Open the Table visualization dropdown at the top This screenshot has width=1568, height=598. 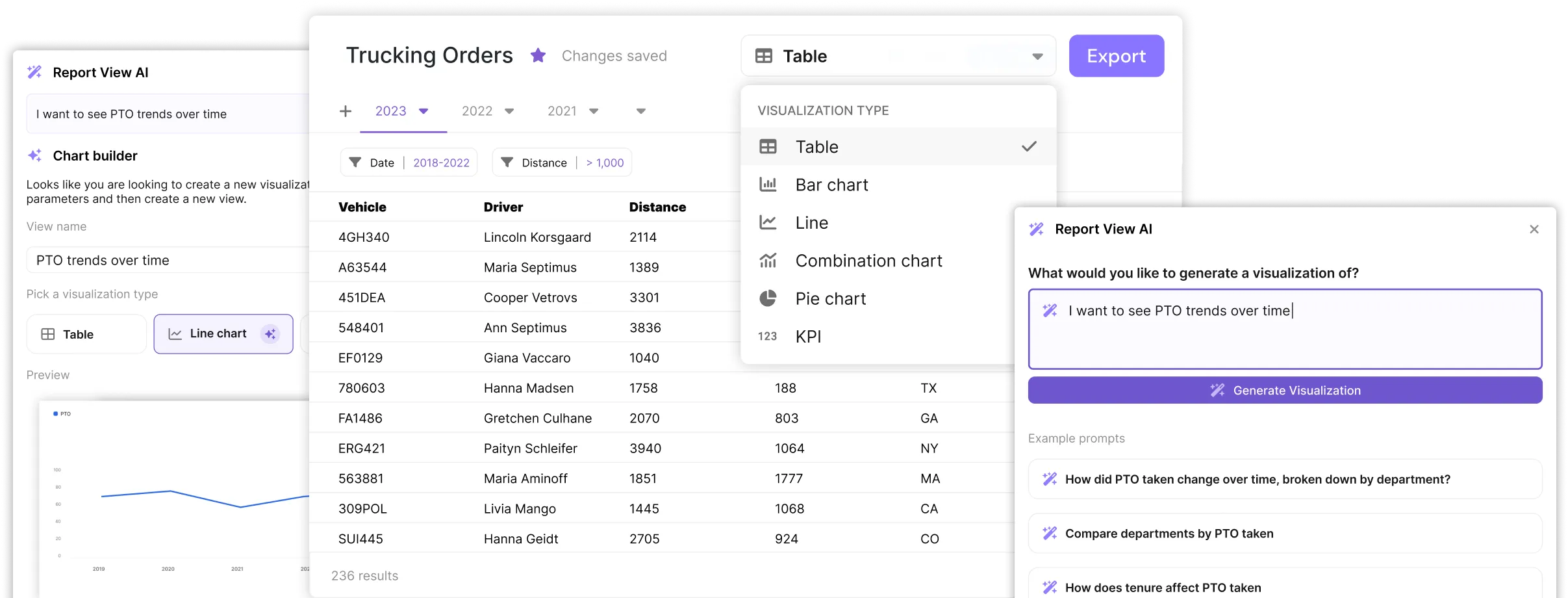[x=898, y=56]
